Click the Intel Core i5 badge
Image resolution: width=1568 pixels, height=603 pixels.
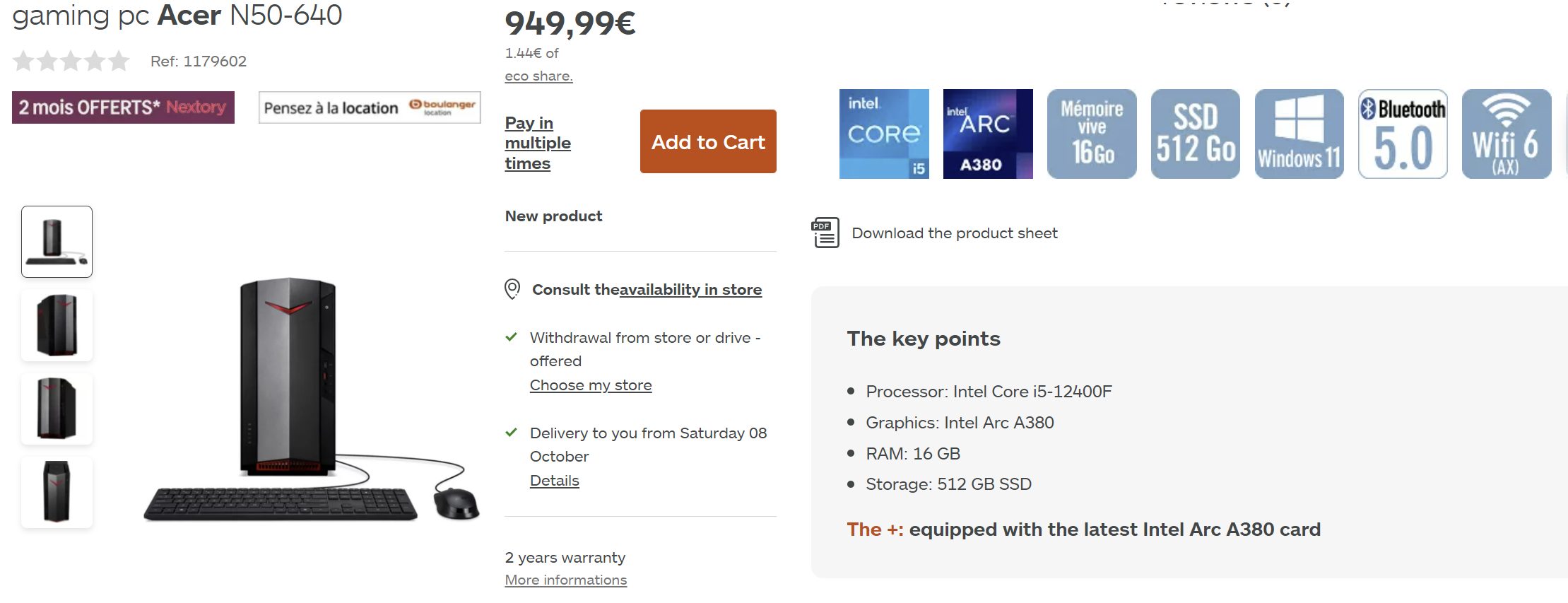coord(883,134)
